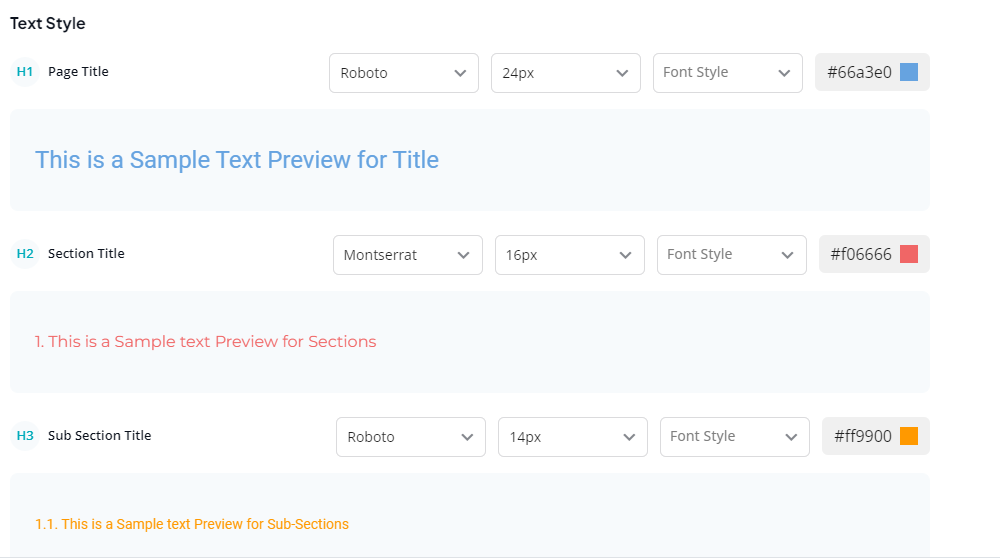
Task: Click the red #f06666 color swatch
Action: point(909,254)
